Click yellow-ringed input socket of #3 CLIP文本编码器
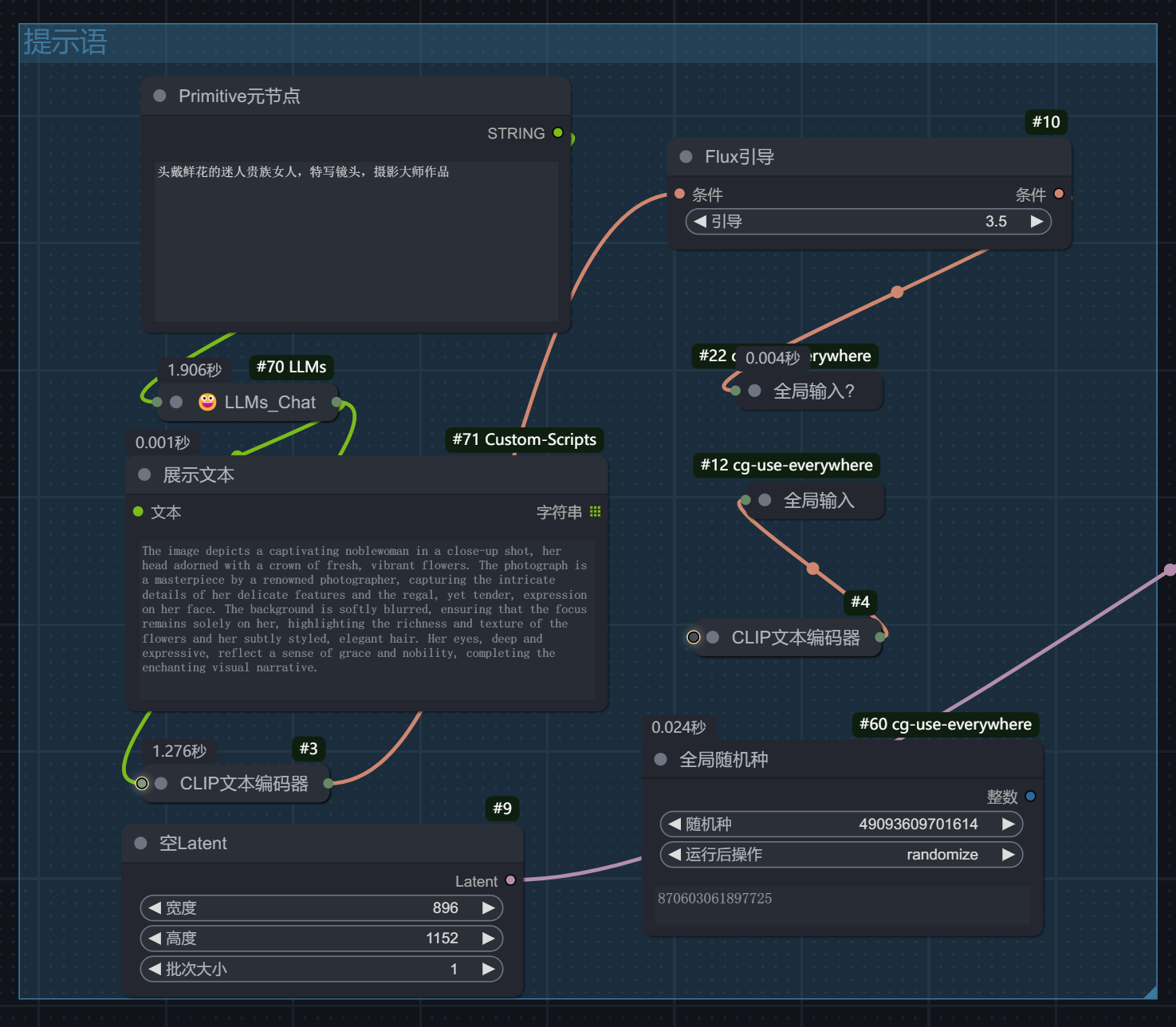Image resolution: width=1176 pixels, height=1027 pixels. tap(142, 783)
